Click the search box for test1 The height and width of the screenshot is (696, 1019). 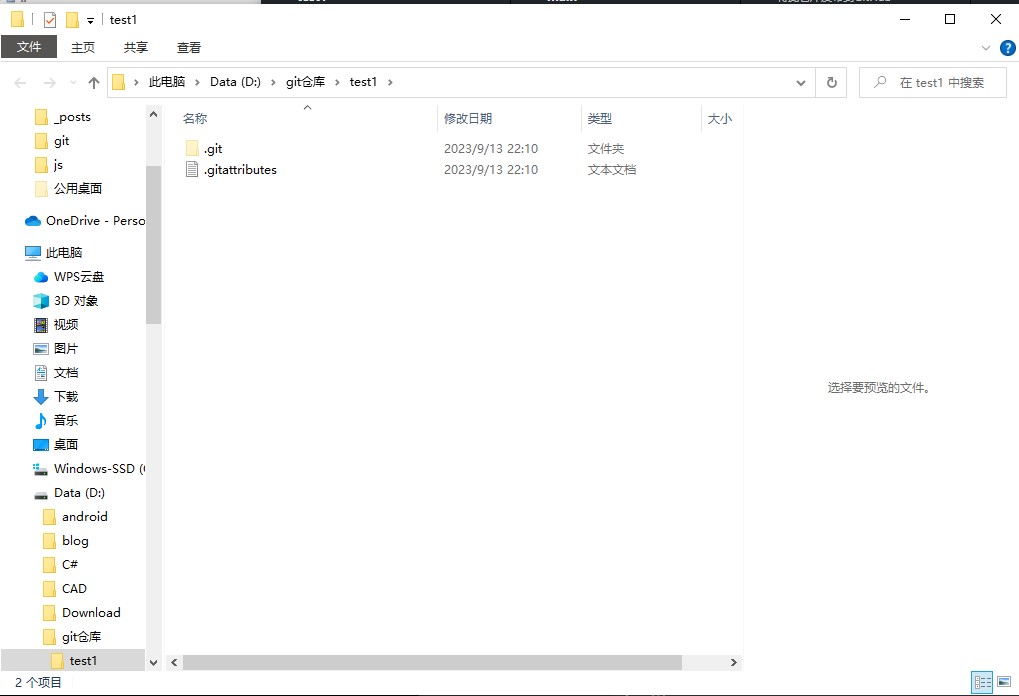940,83
